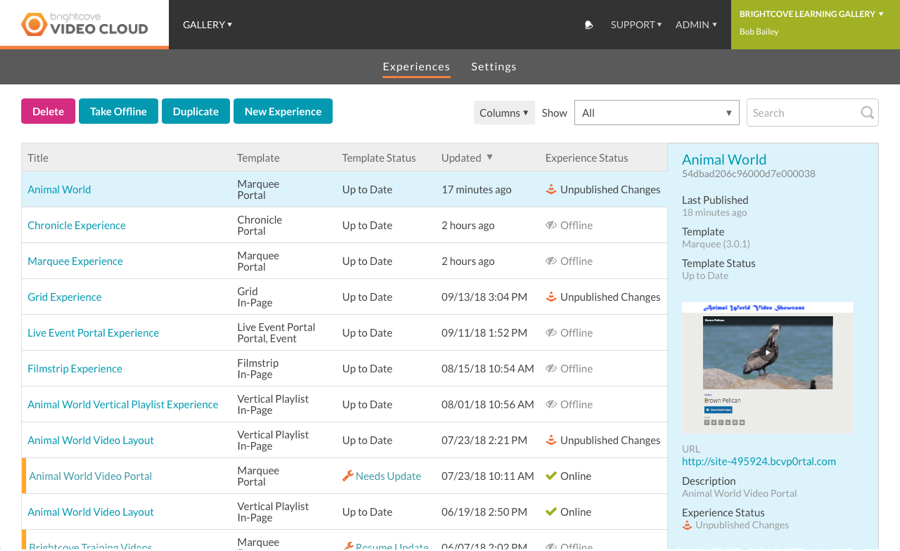
Task: Open the Live Event Portal Experience link
Action: (x=93, y=333)
